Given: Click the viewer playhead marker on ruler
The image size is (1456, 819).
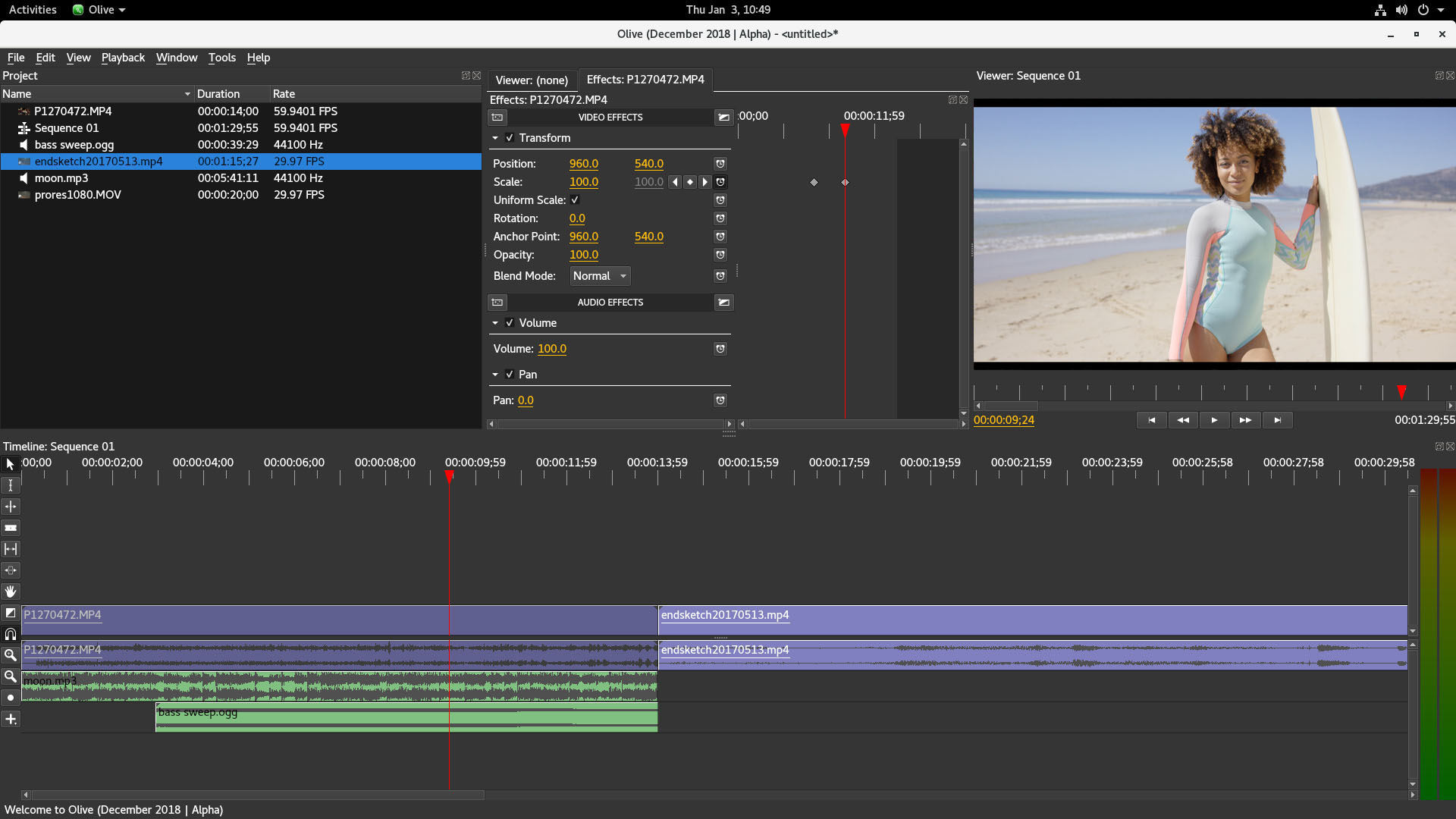Looking at the screenshot, I should point(1401,392).
